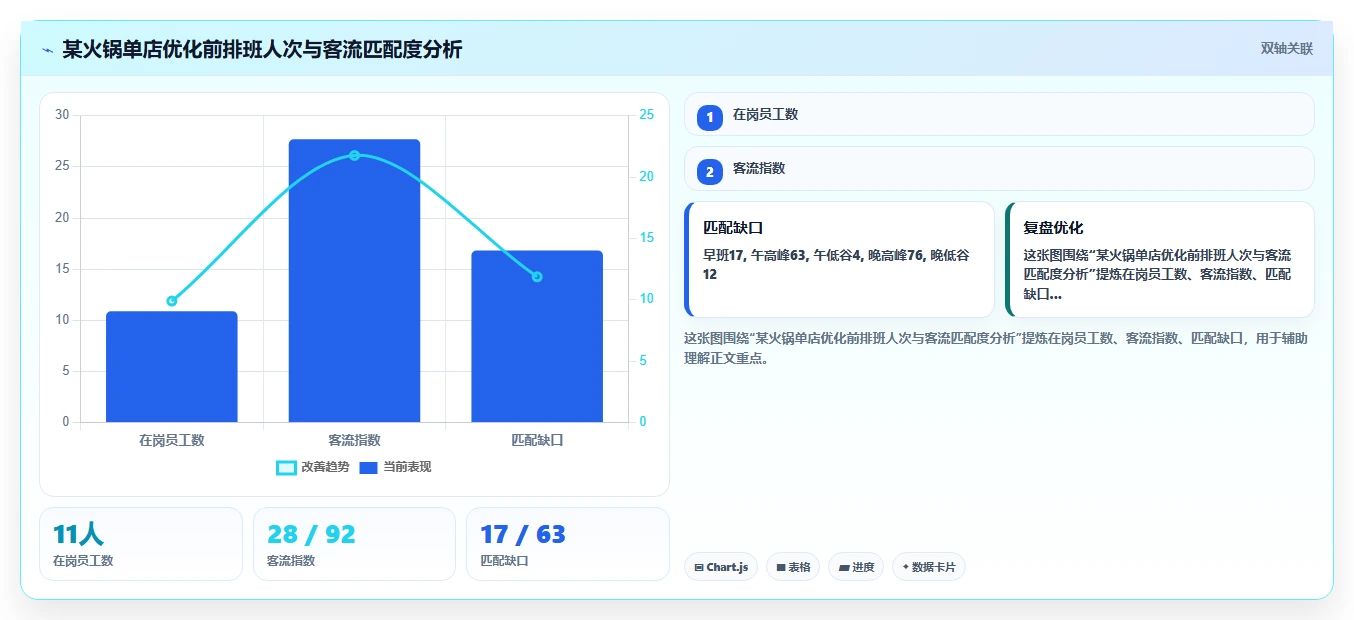
Task: Click the trend line point above 匹配缺口
Action: pos(537,276)
